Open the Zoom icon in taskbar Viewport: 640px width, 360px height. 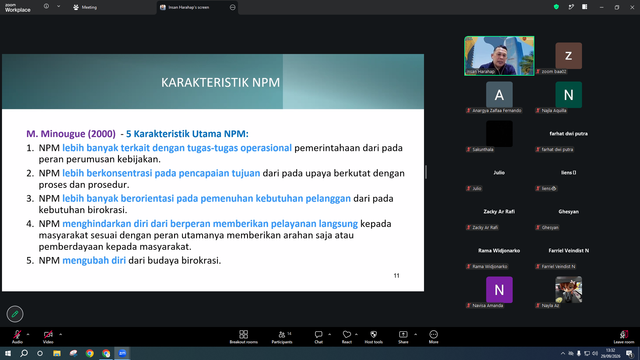(x=122, y=353)
